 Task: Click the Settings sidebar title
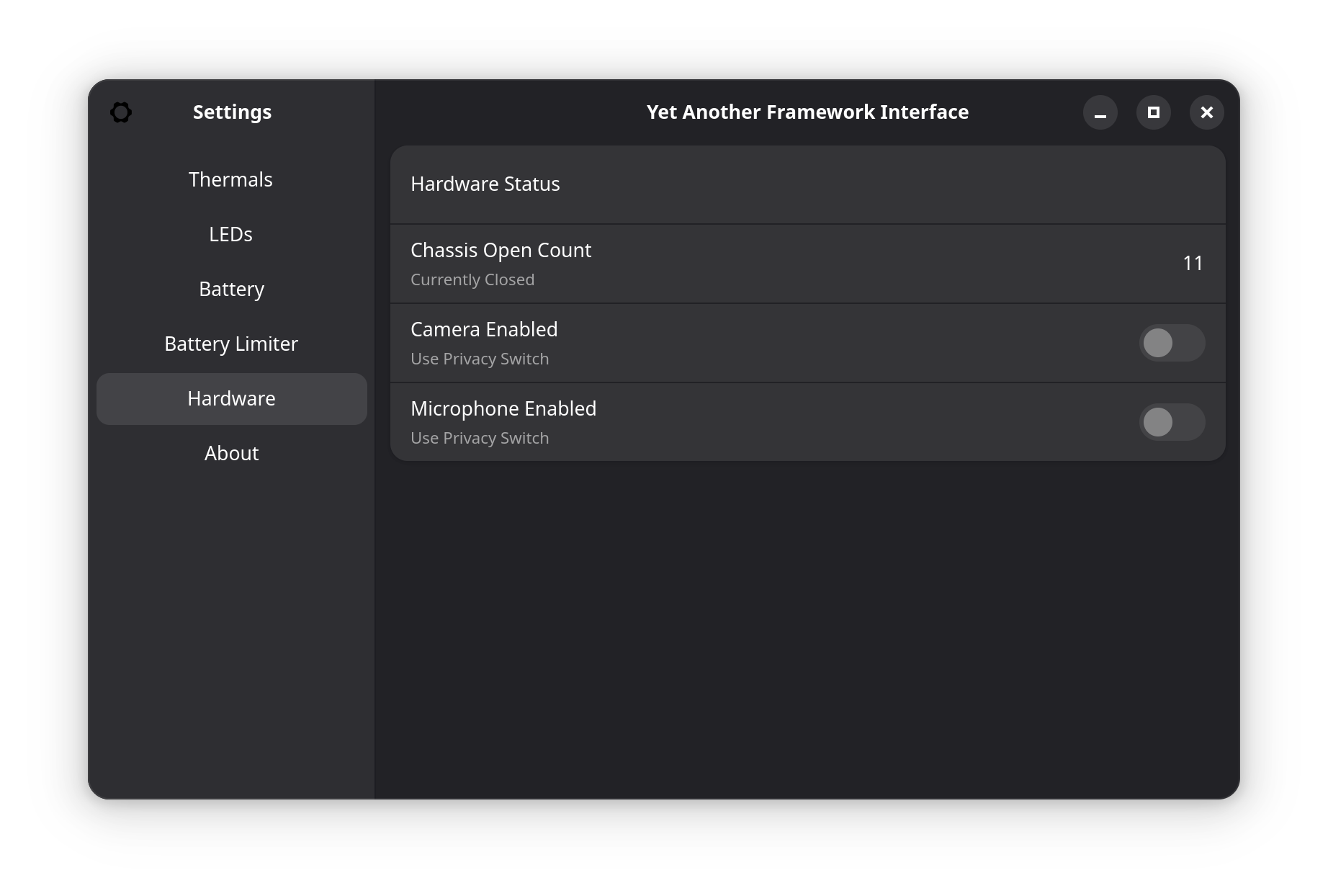point(232,112)
